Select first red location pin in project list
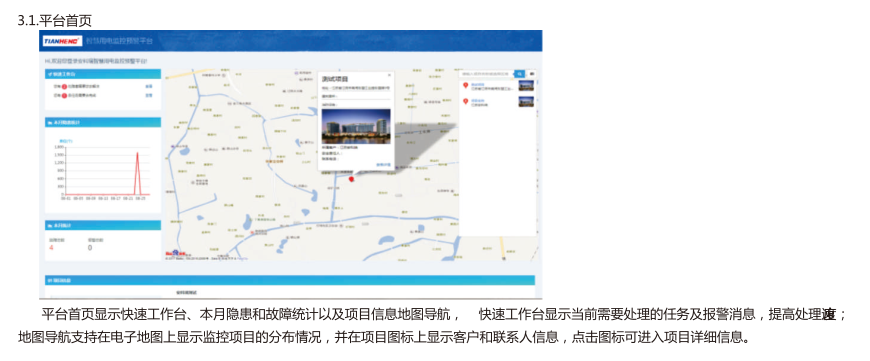870x361 pixels. pos(466,85)
